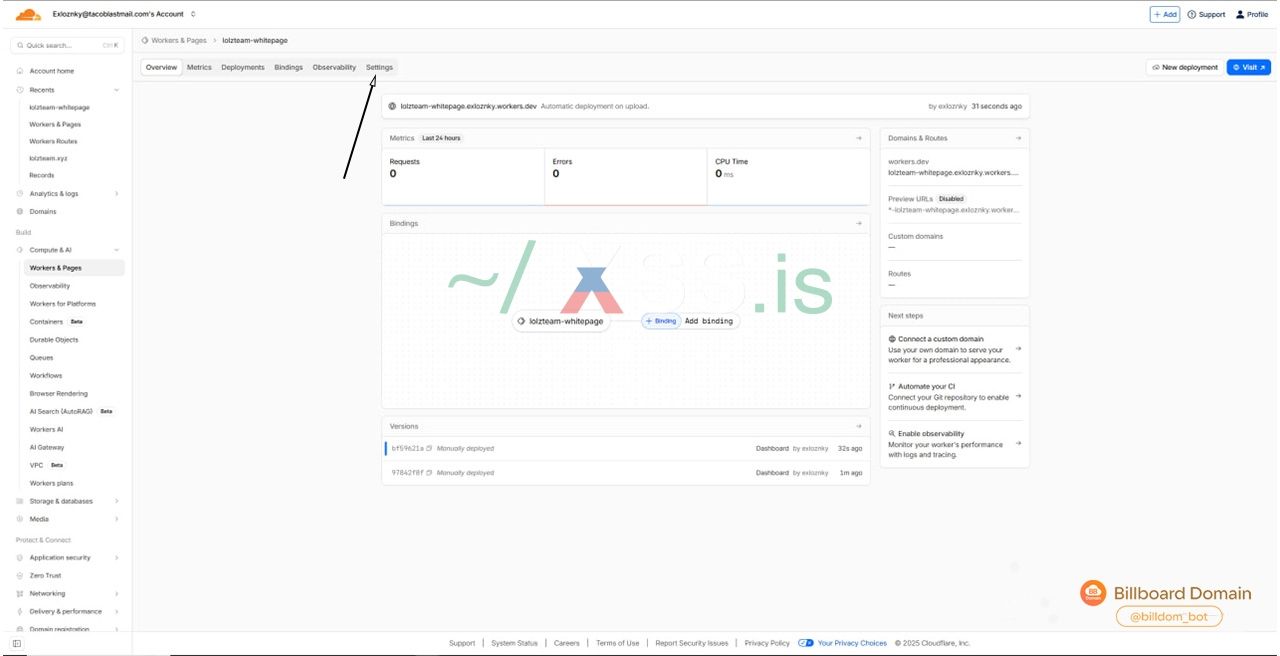Select highlighted Workers & Pages item
1280x656 pixels.
74,268
